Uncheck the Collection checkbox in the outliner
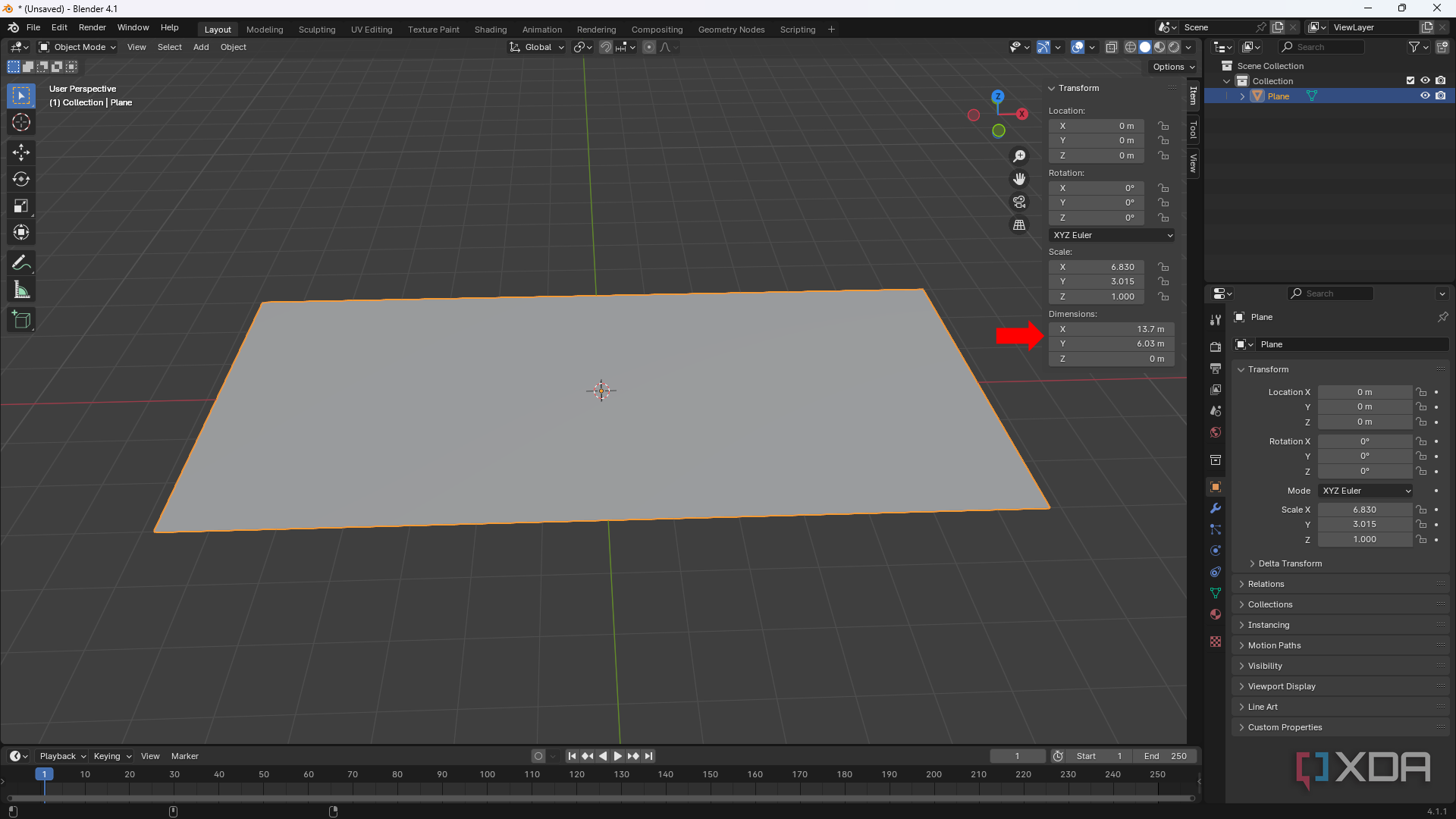 click(x=1410, y=80)
